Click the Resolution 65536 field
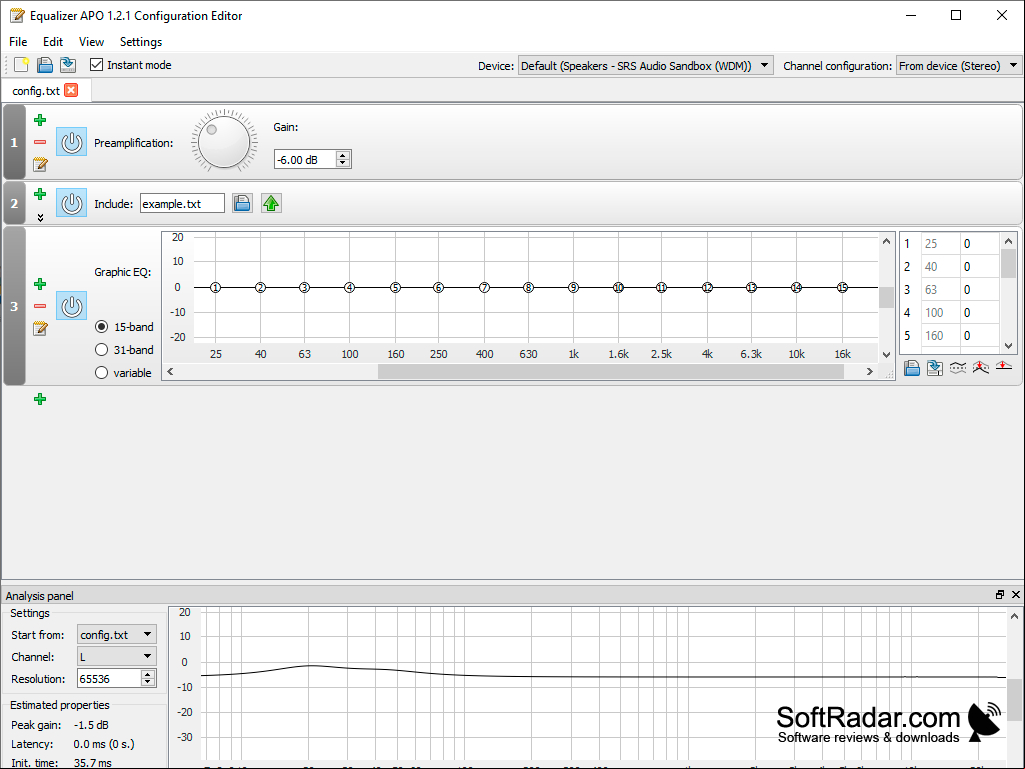1025x769 pixels. [x=109, y=679]
